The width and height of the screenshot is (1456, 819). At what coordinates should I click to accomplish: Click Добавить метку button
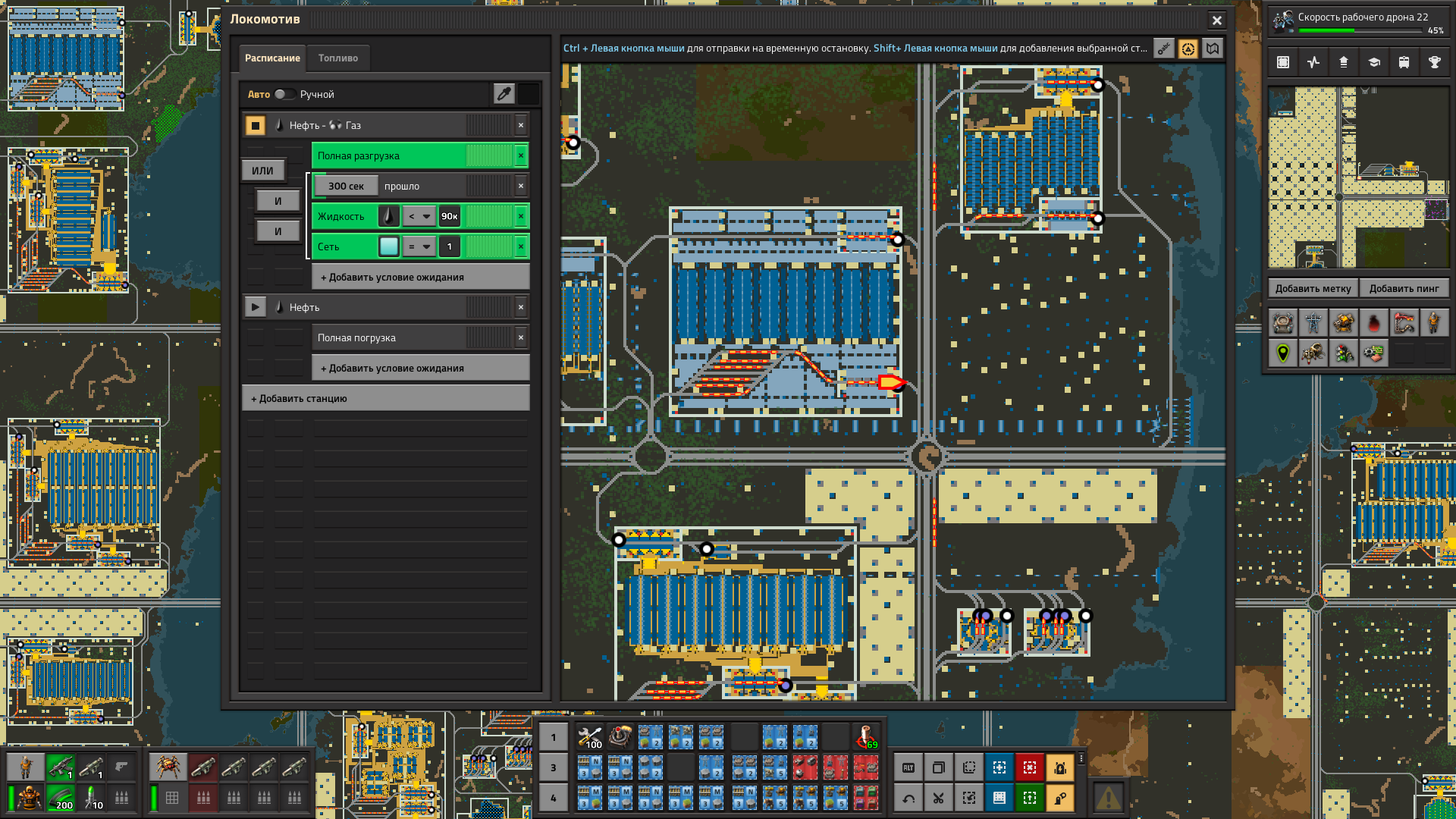[1313, 288]
